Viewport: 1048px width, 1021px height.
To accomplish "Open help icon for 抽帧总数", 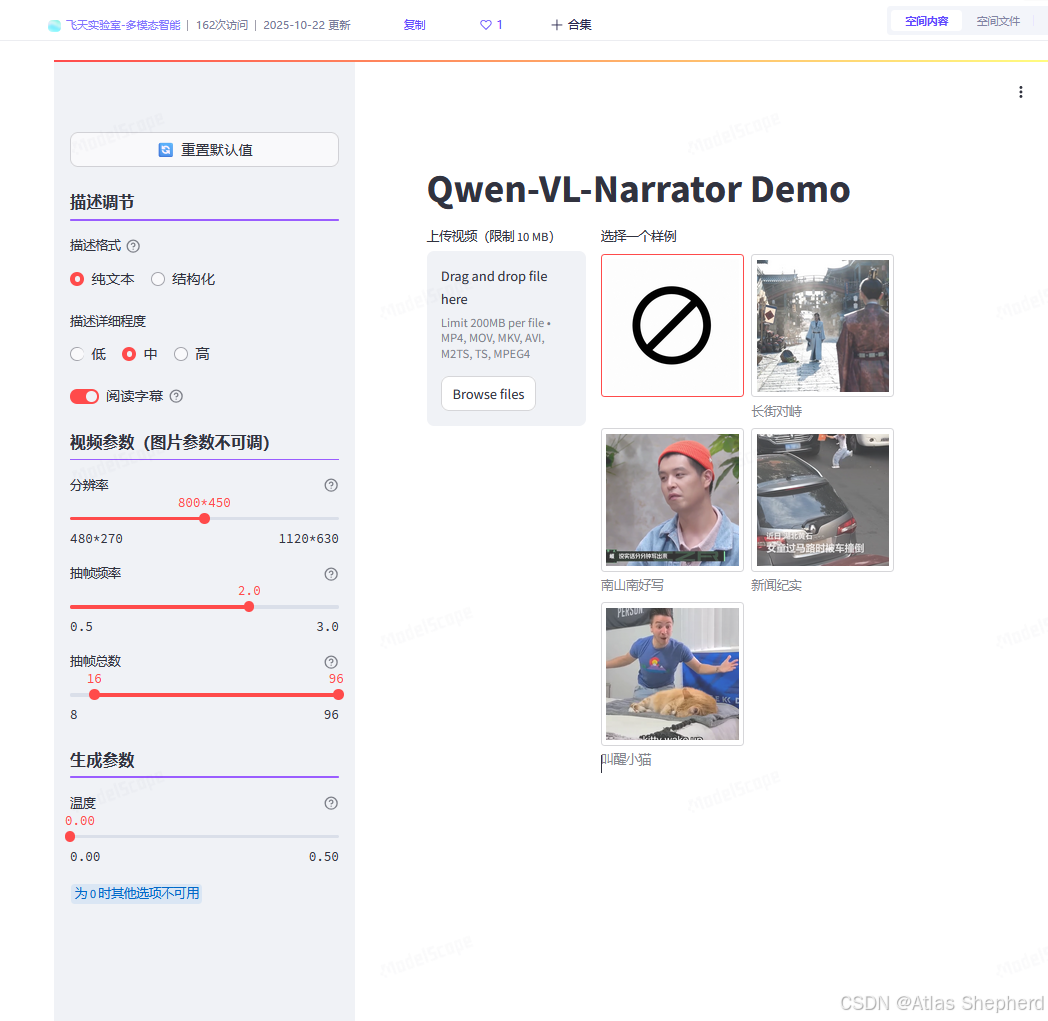I will click(x=331, y=662).
